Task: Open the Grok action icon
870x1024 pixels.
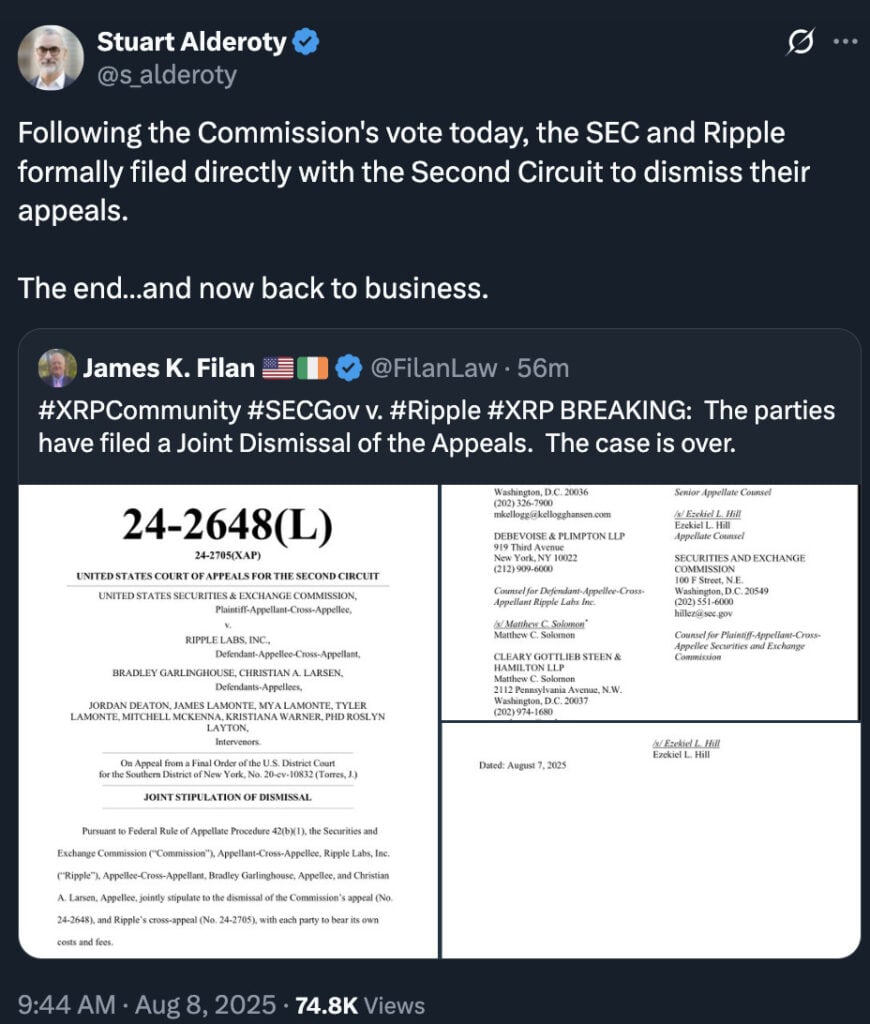Action: point(799,43)
